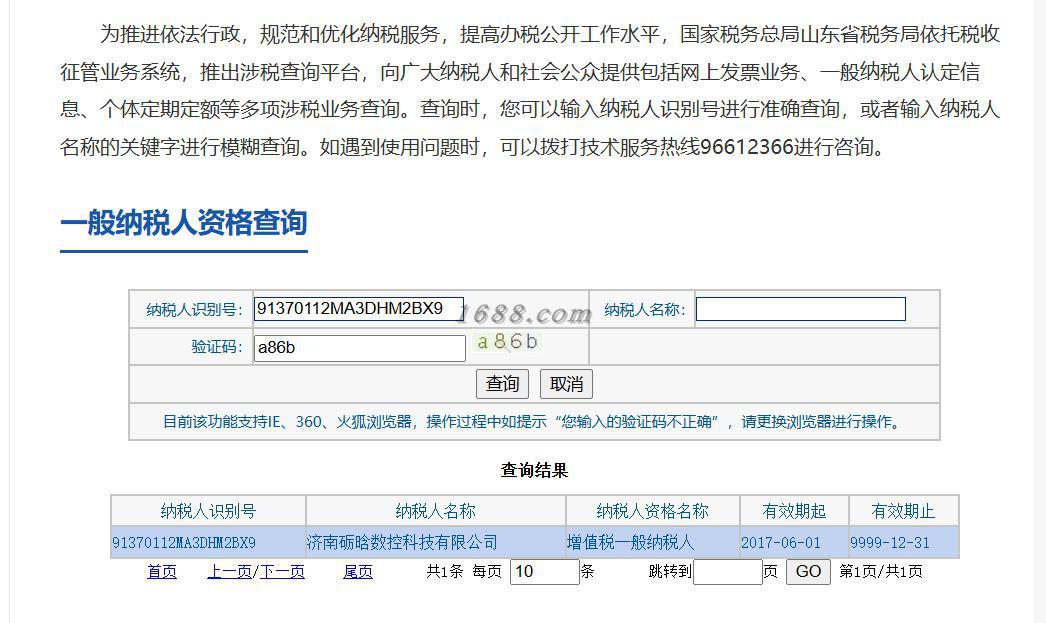Viewport: 1046px width, 623px height.
Task: Click the 每页 records count field
Action: point(544,572)
